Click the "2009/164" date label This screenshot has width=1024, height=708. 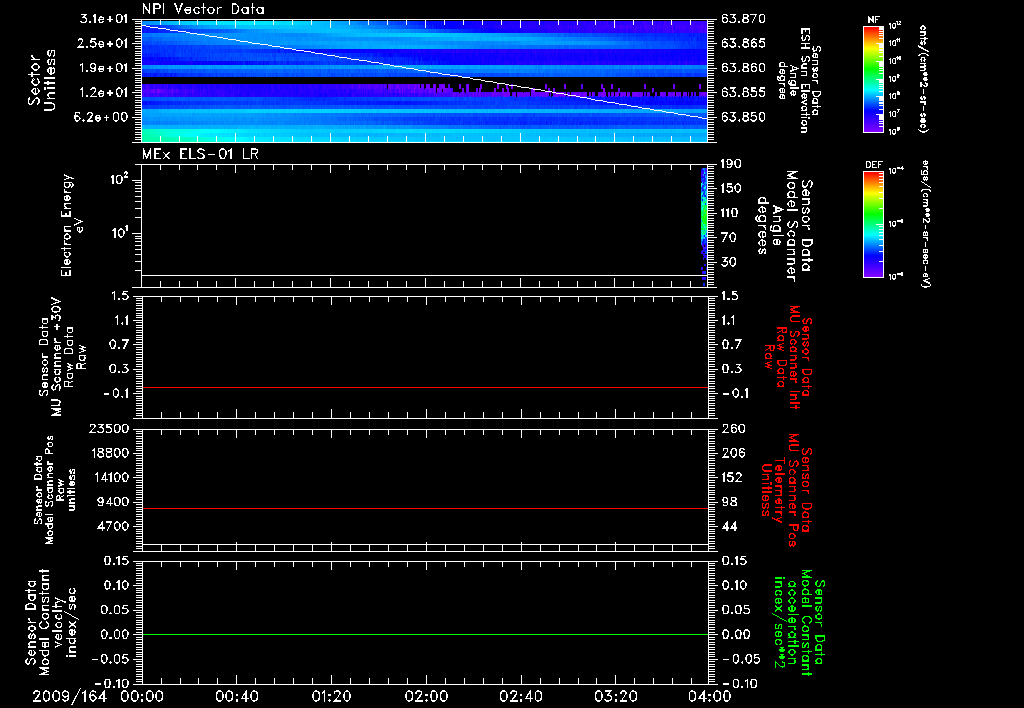69,696
